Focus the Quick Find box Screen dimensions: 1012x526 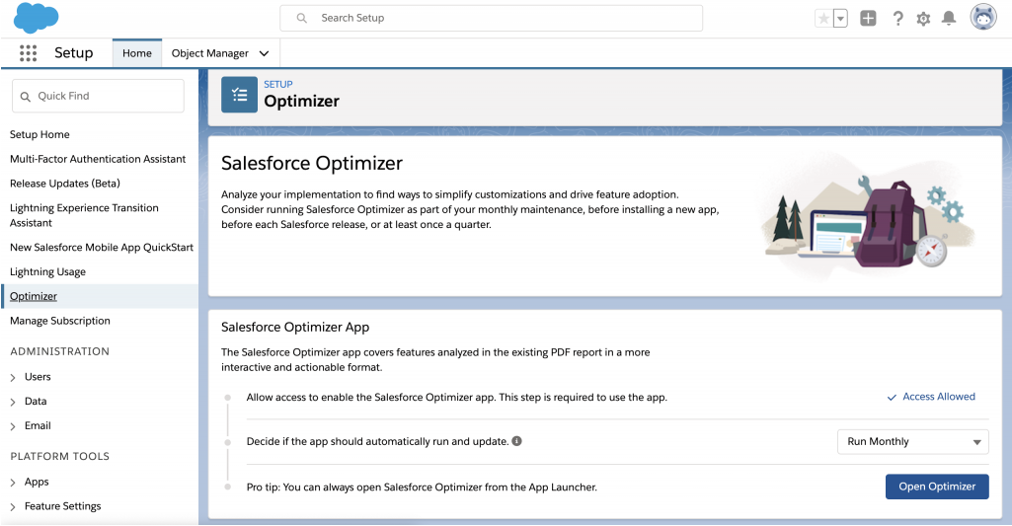[x=98, y=96]
